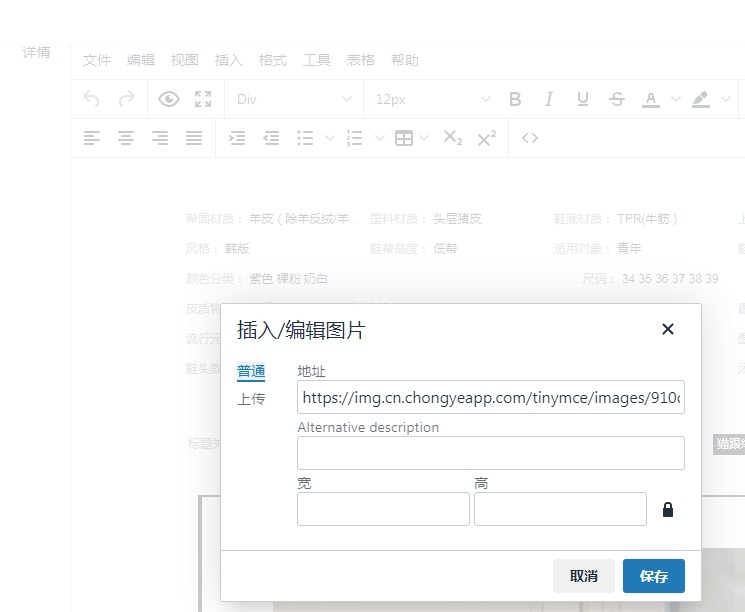The width and height of the screenshot is (745, 612).
Task: Open the 插入 menu
Action: point(229,60)
